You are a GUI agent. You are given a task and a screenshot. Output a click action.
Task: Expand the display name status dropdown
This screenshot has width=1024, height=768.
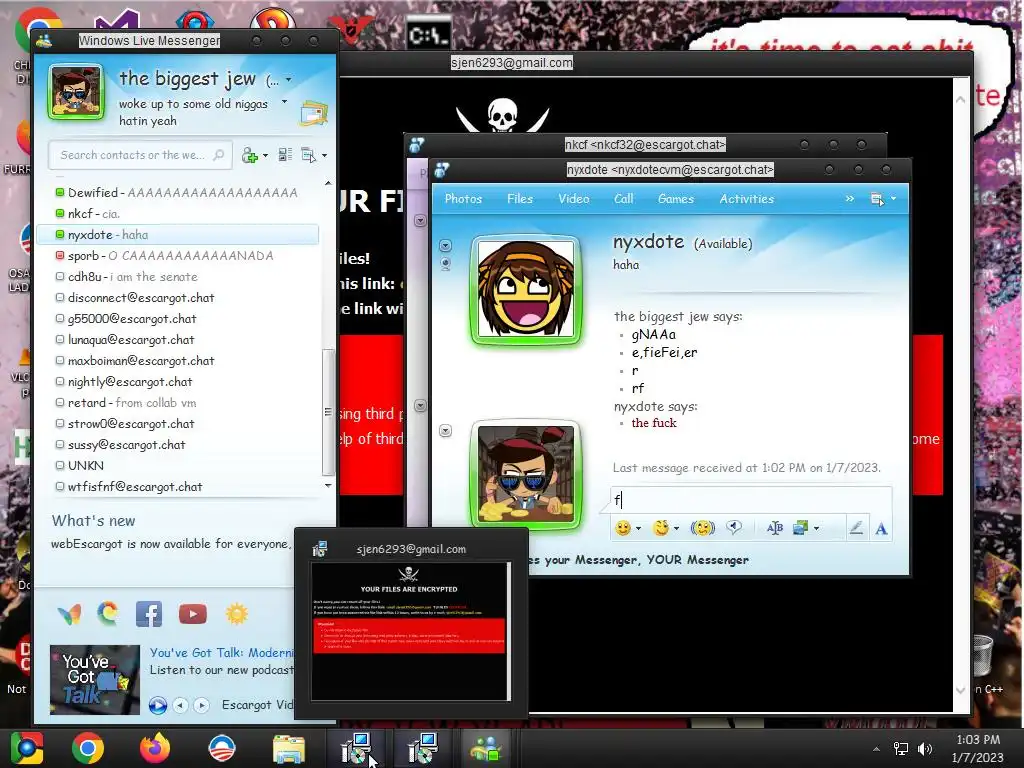coord(289,80)
